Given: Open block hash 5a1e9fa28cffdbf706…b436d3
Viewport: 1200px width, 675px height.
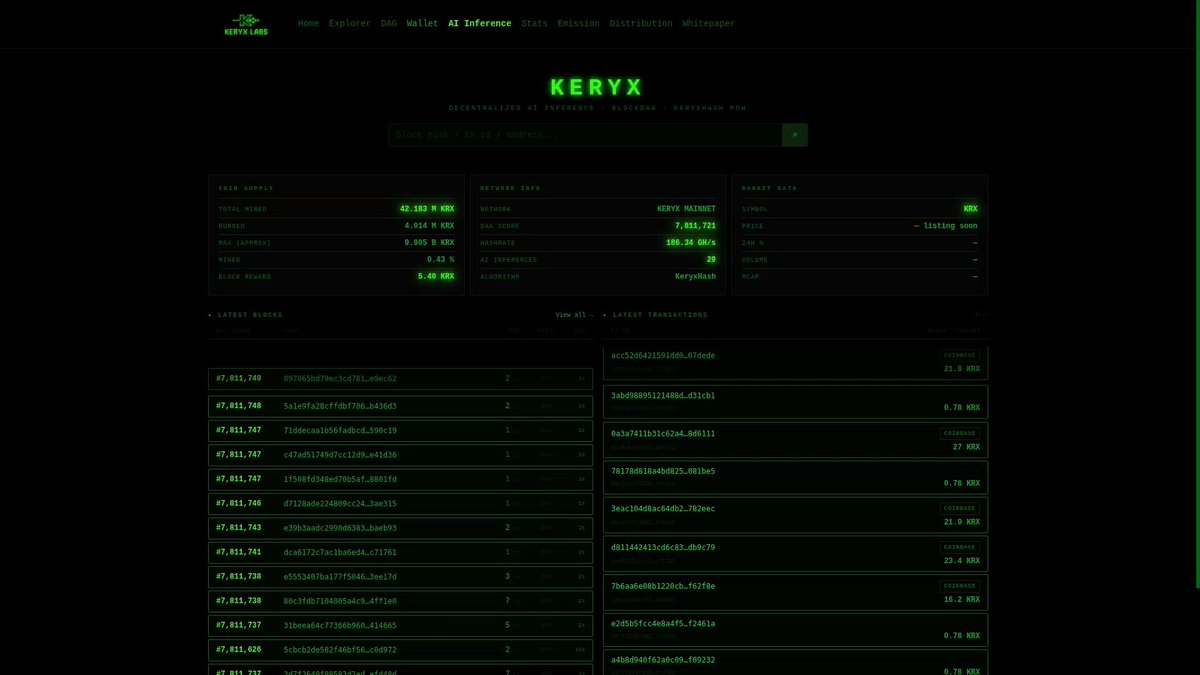Looking at the screenshot, I should pyautogui.click(x=340, y=406).
